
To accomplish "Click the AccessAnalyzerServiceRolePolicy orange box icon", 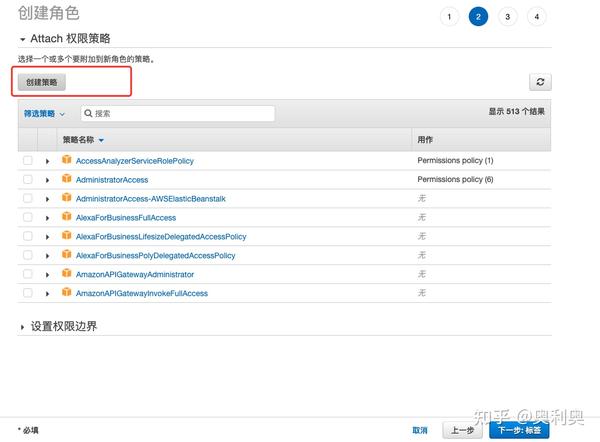I will 67,160.
